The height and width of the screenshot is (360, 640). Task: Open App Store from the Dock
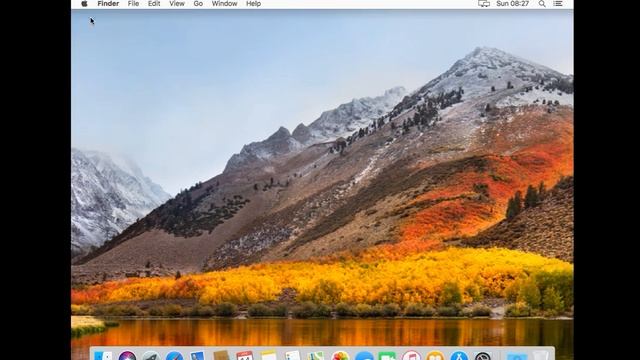(459, 356)
